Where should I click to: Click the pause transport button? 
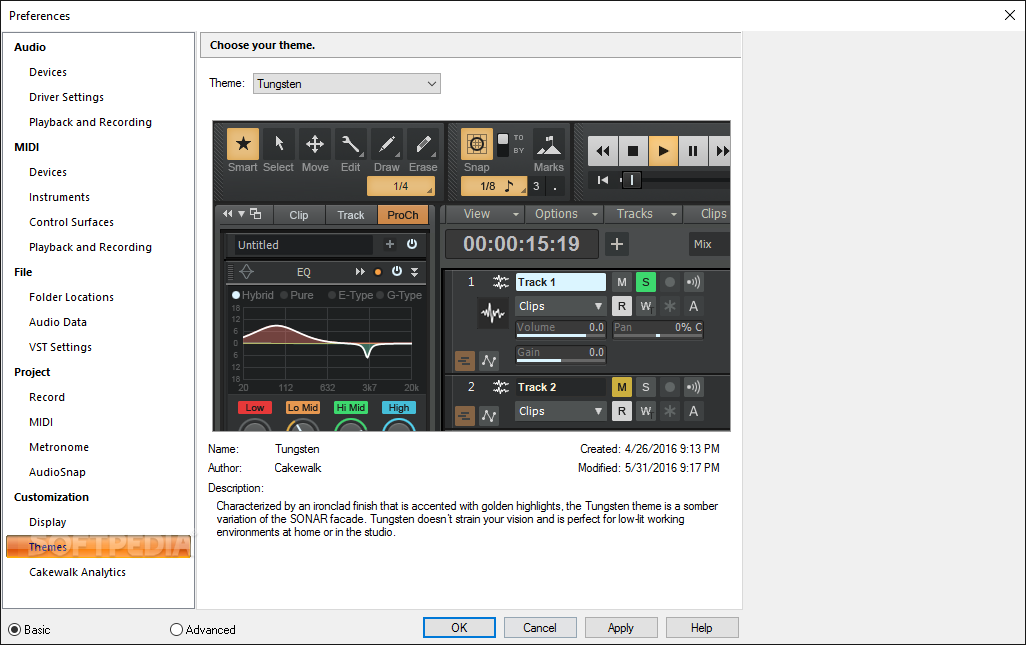point(693,151)
